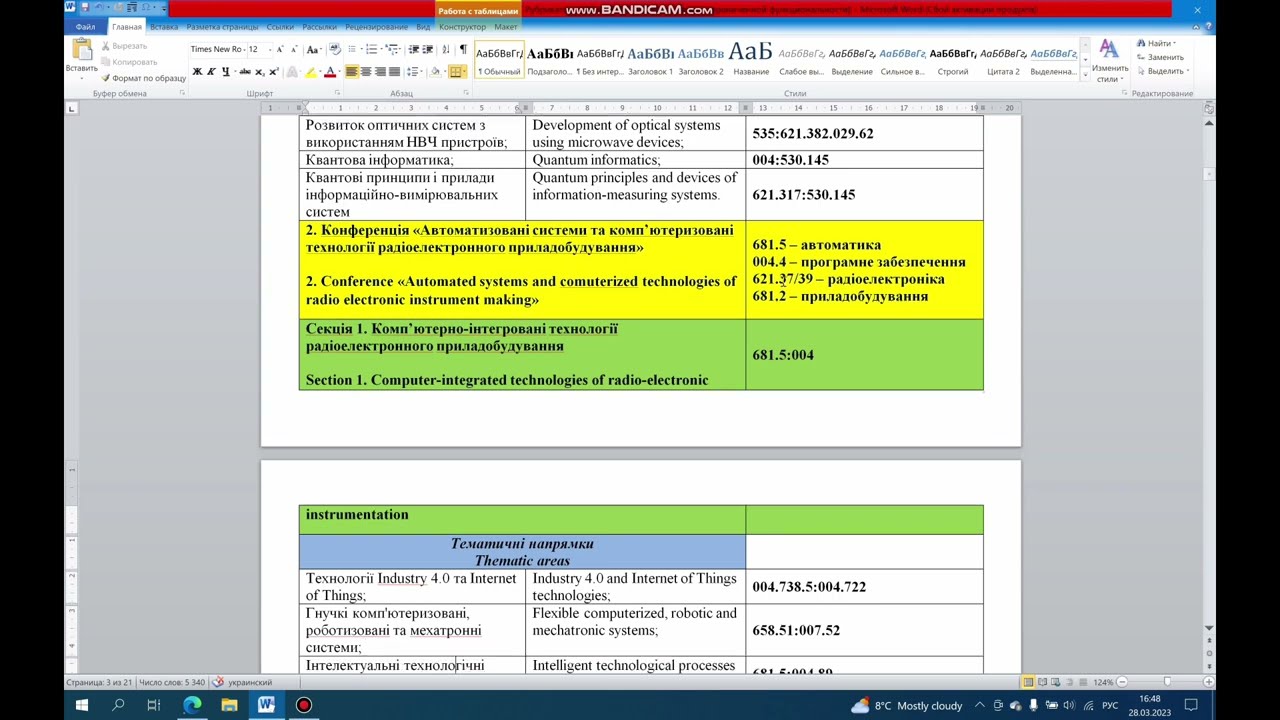Apply strikethrough to selected text
Viewport: 1280px width, 720px height.
point(244,72)
